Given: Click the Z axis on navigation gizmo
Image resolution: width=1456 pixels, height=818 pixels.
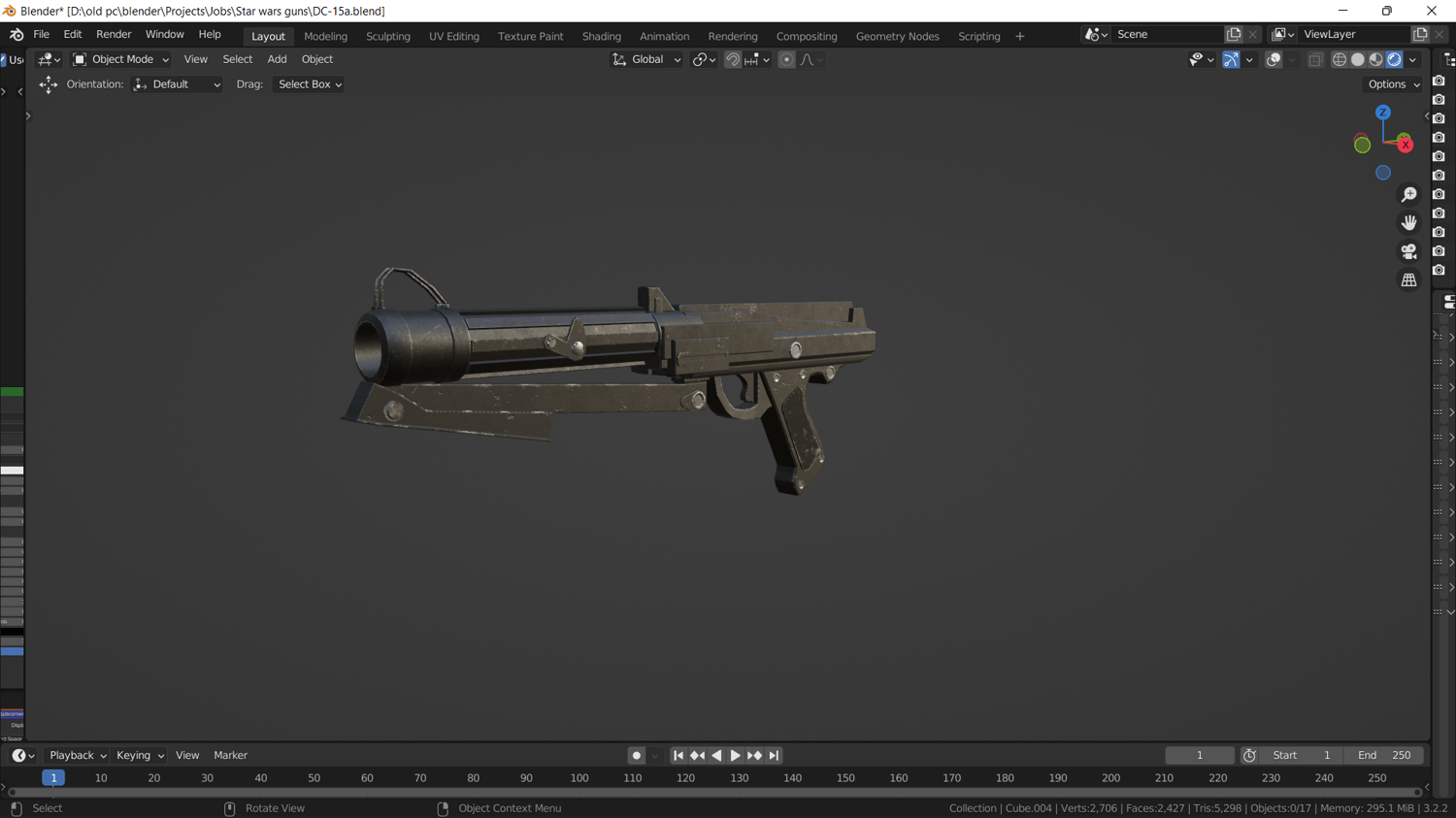Looking at the screenshot, I should pyautogui.click(x=1383, y=113).
